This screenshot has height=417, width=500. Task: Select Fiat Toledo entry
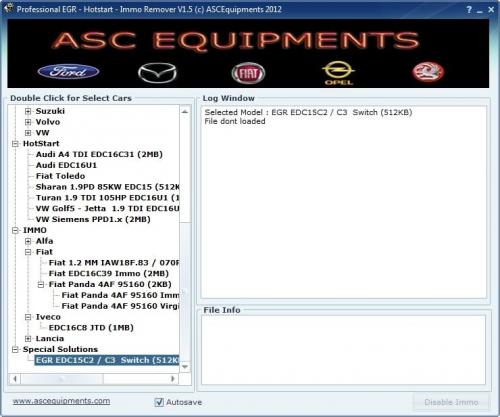(x=60, y=176)
